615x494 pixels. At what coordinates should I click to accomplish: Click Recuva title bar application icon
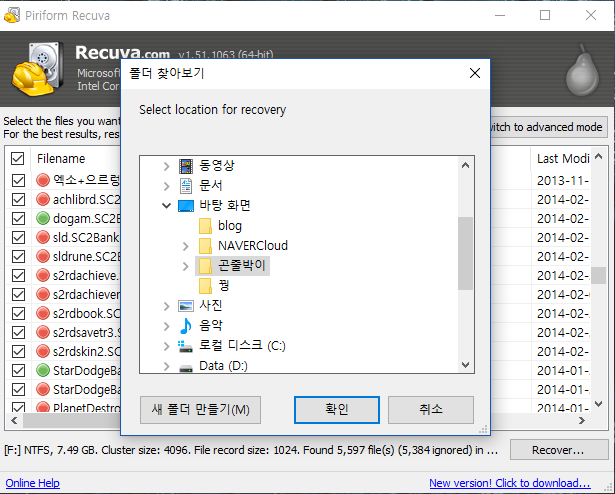tap(12, 15)
